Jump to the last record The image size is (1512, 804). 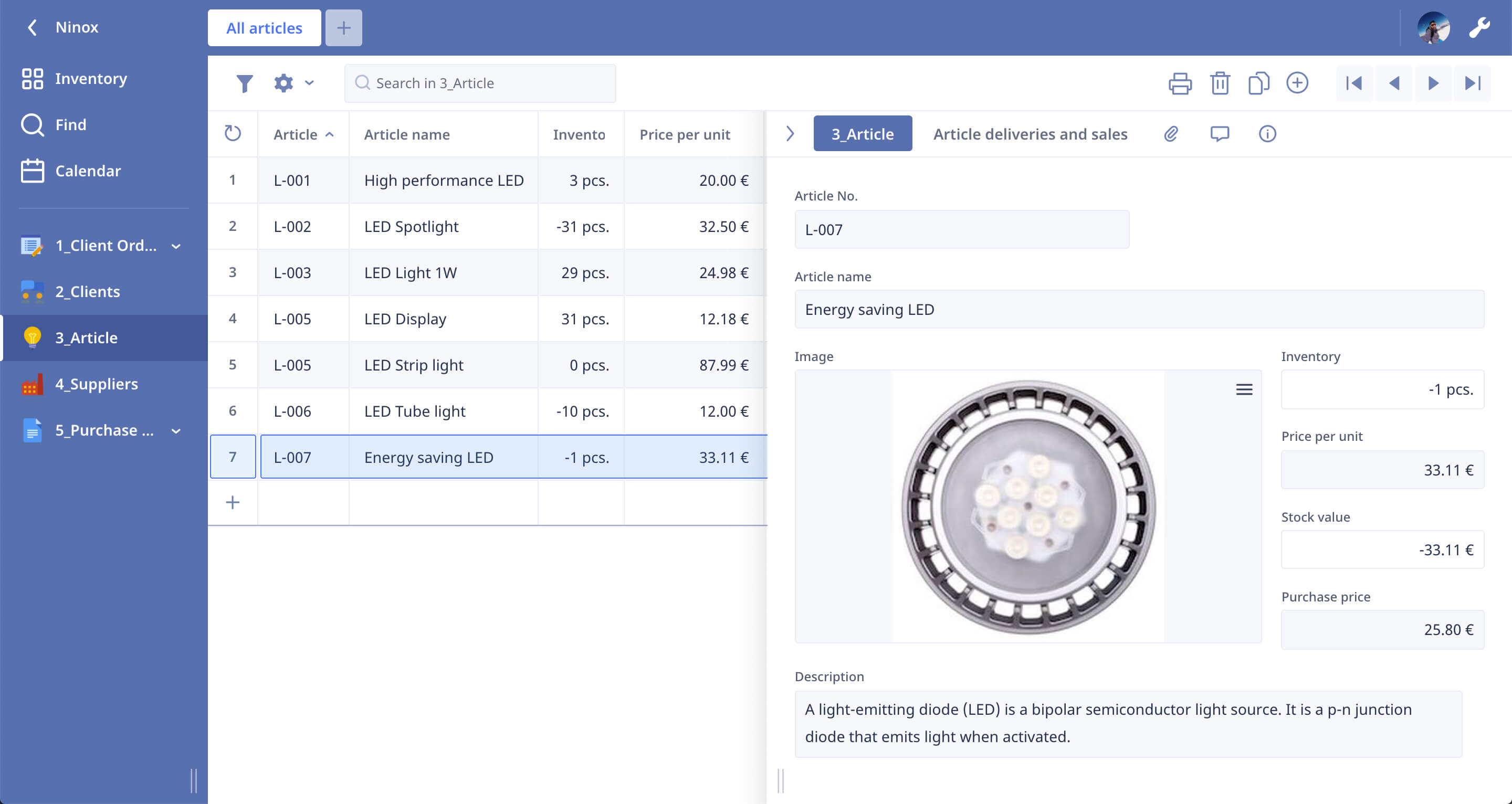coord(1473,83)
